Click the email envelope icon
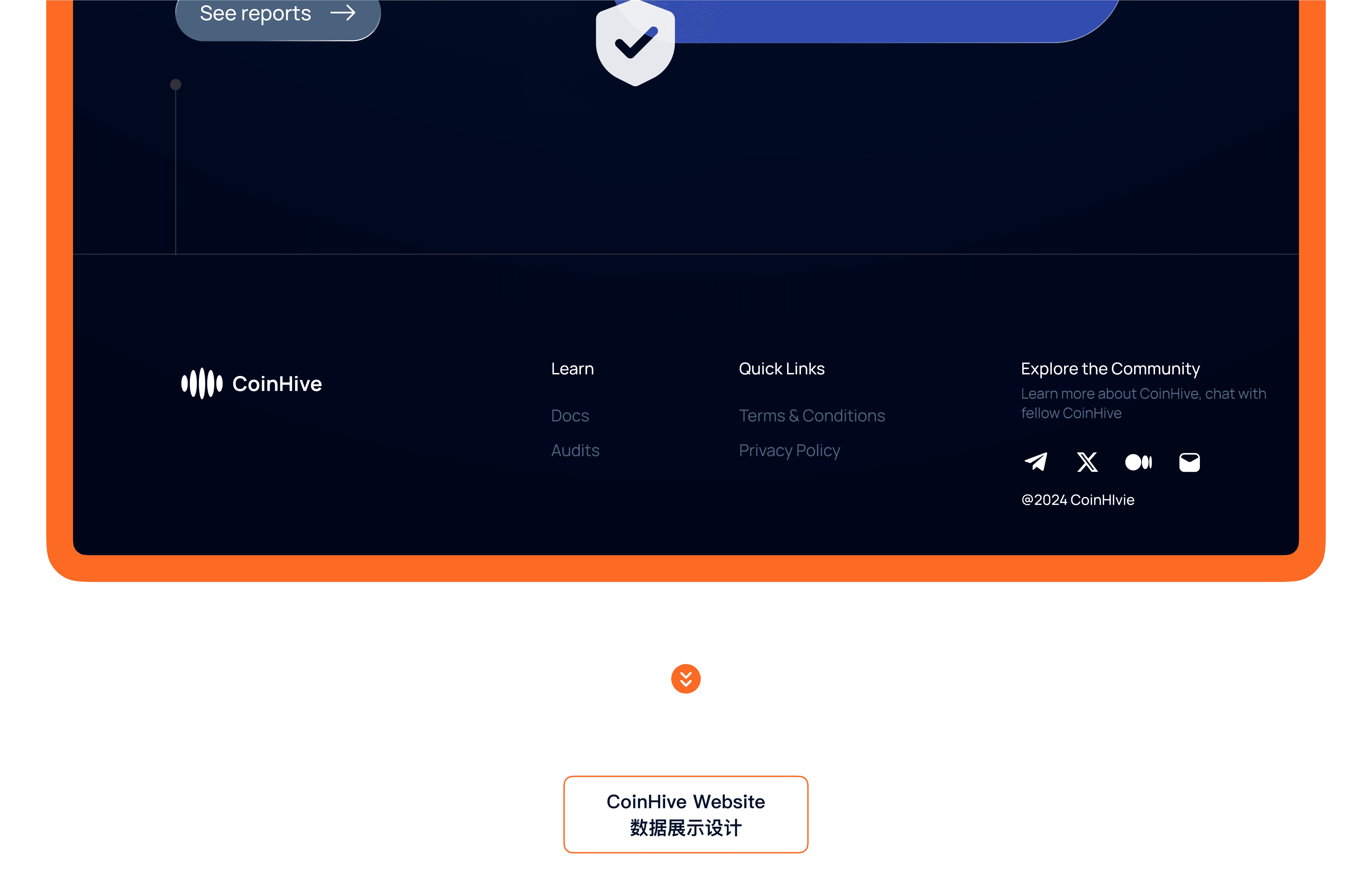Viewport: 1372px width, 879px height. click(x=1189, y=462)
